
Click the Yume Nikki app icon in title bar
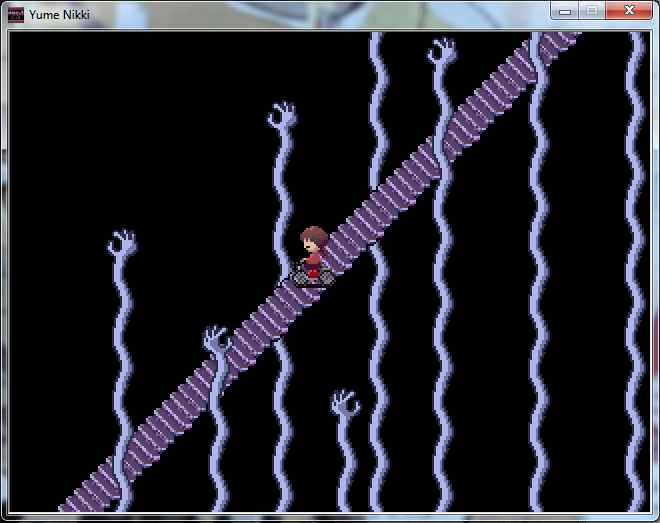click(x=16, y=15)
